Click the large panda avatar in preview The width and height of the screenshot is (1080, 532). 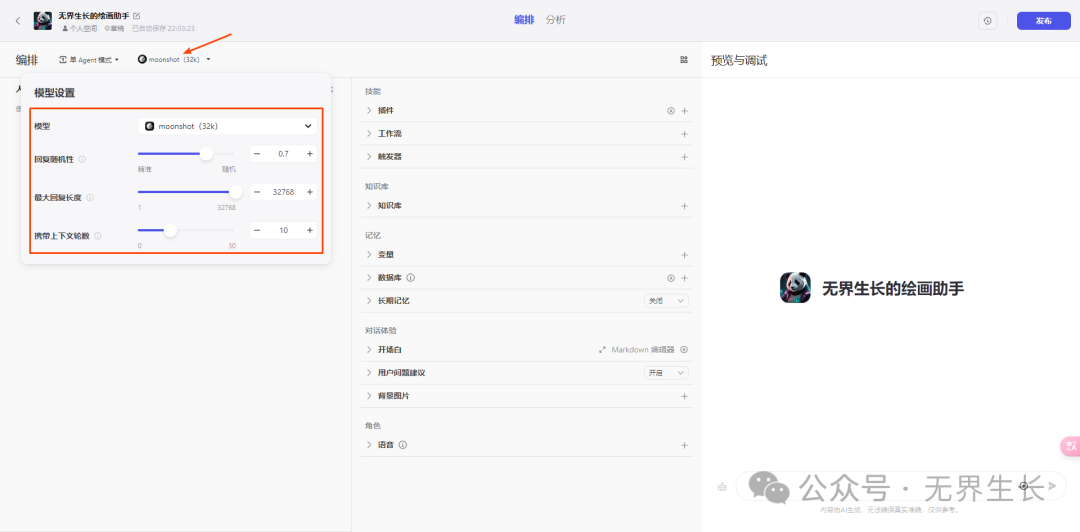(x=796, y=288)
